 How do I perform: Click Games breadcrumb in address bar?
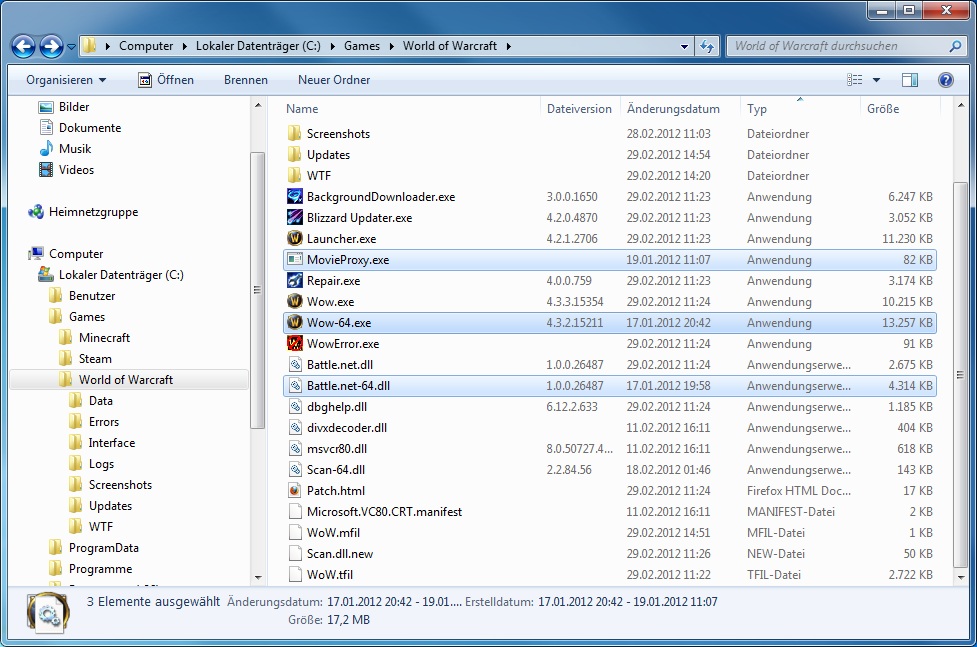click(361, 46)
